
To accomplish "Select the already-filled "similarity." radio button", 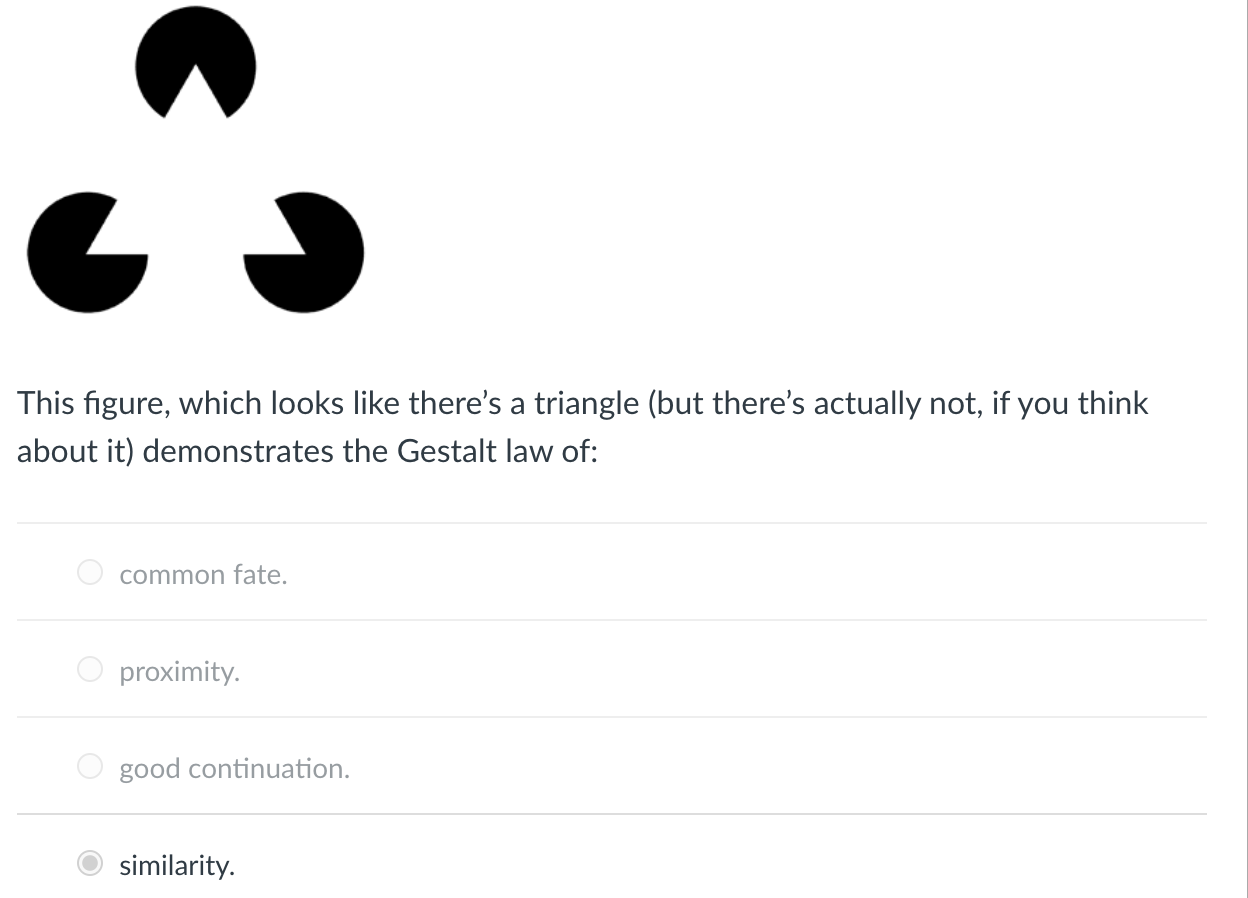I will pyautogui.click(x=90, y=862).
